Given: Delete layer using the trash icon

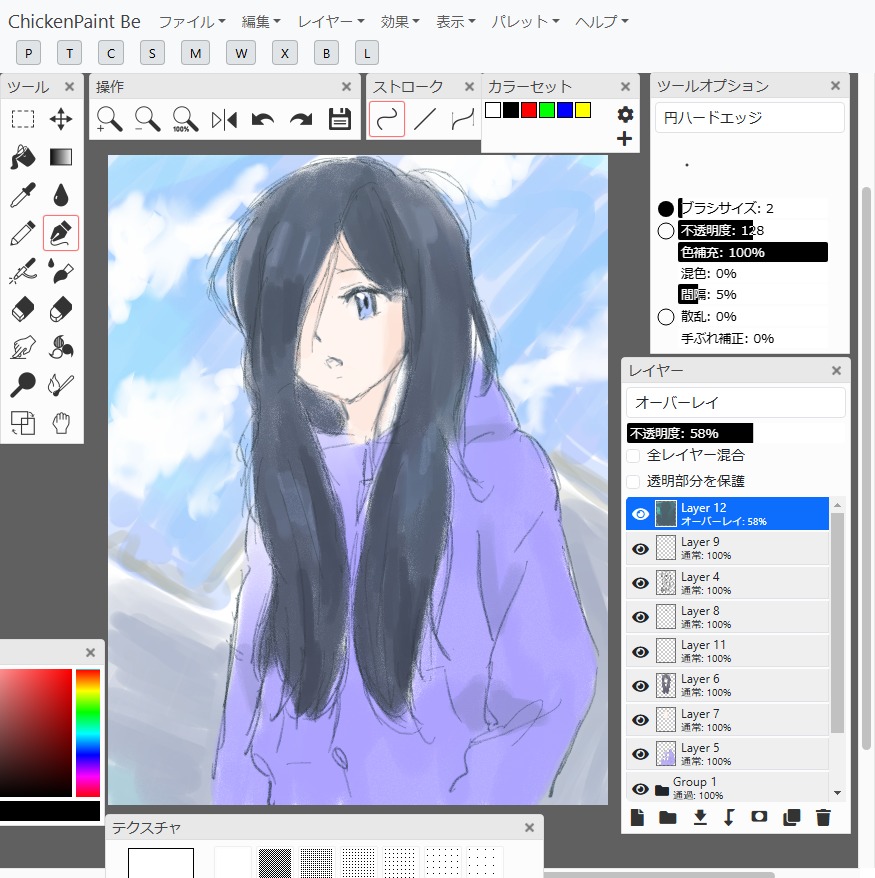Looking at the screenshot, I should pos(823,817).
